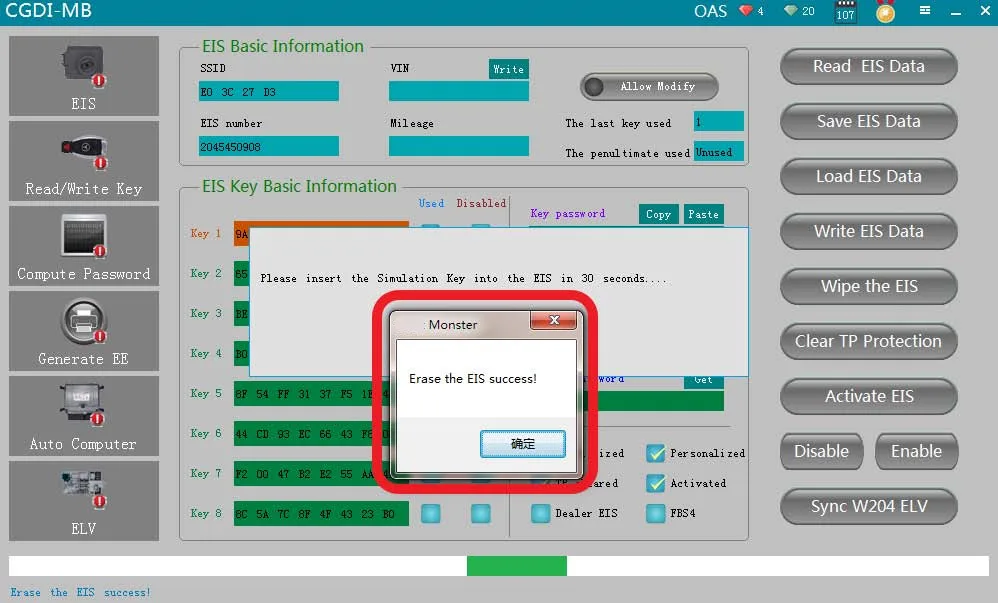Click the Write EIS Data button

(x=869, y=231)
